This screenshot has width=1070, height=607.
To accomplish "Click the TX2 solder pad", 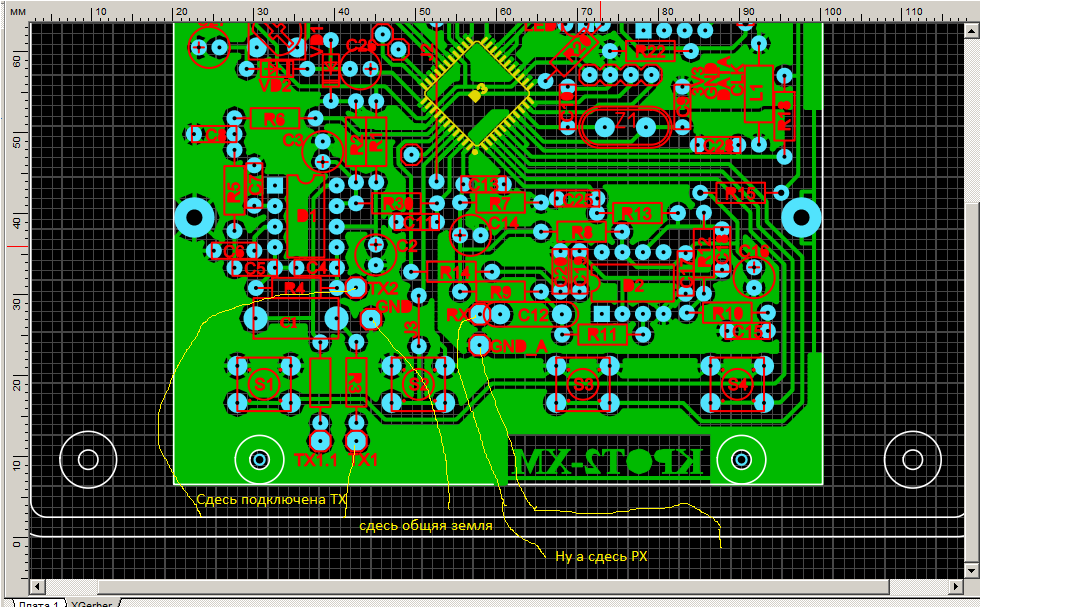I will pyautogui.click(x=356, y=286).
